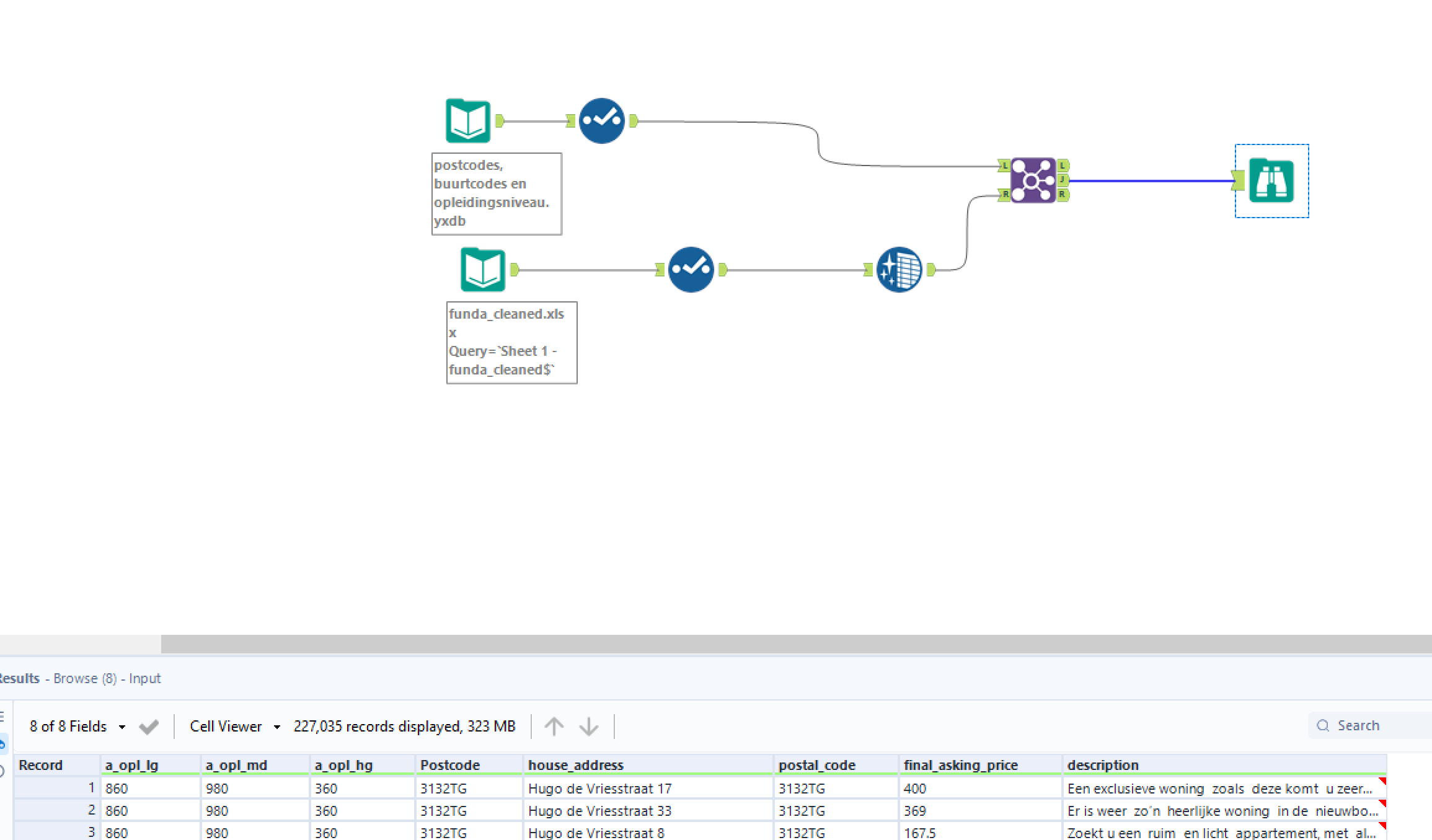Click the description column header
This screenshot has height=840, width=1432.
coord(1224,765)
